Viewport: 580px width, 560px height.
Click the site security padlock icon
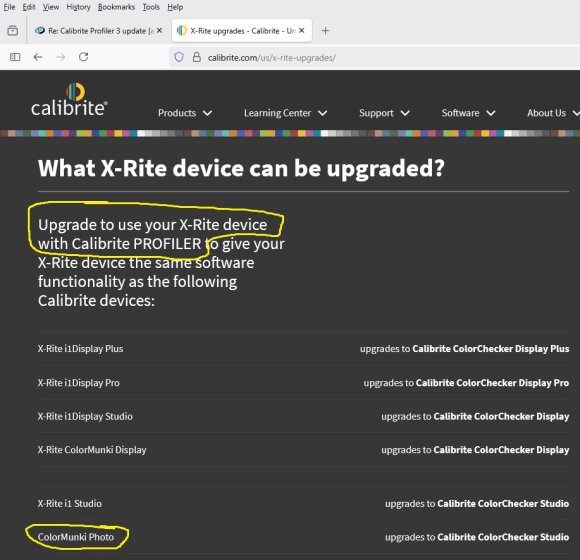197,57
